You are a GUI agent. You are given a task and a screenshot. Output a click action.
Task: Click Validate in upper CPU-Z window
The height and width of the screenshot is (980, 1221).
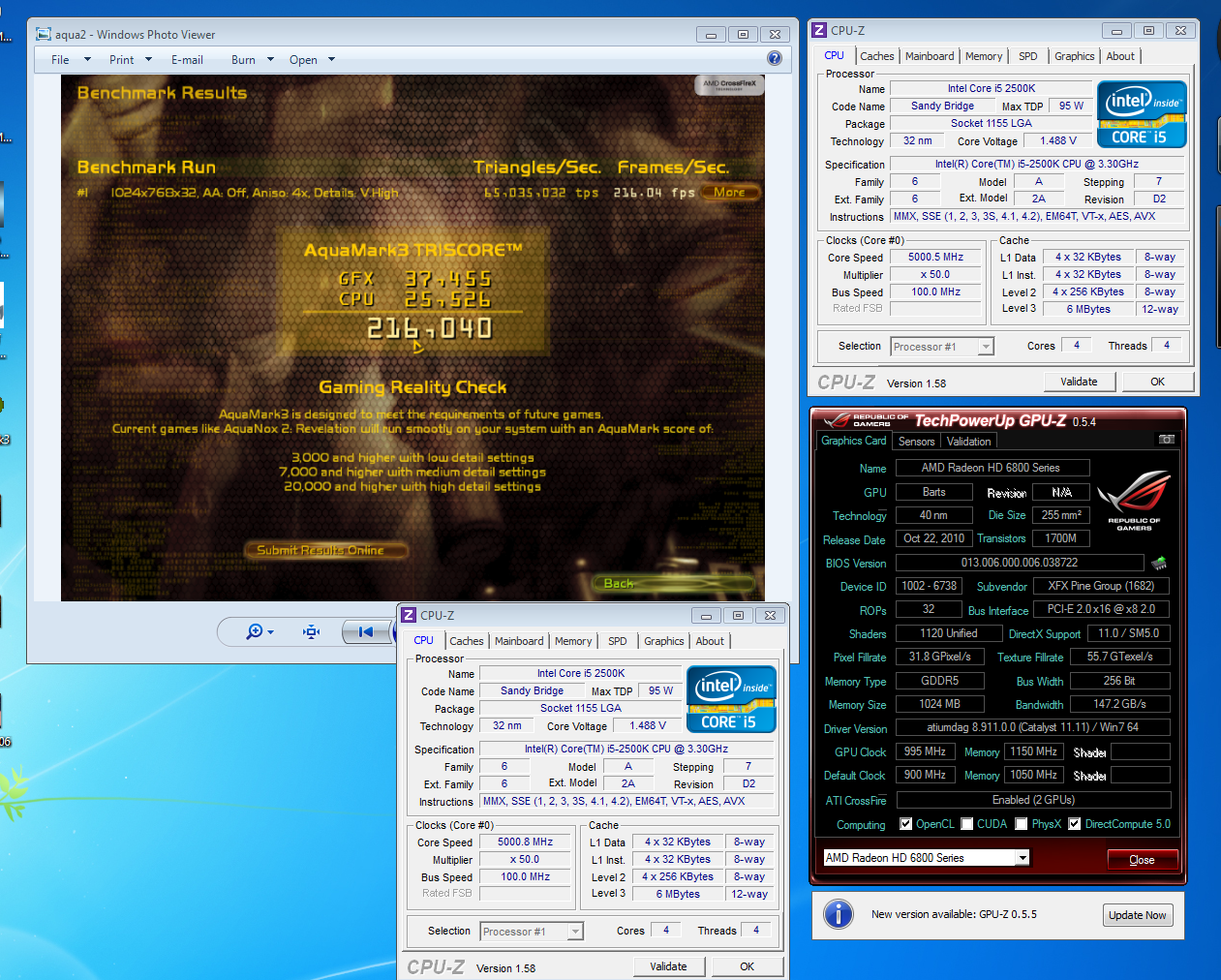coord(1079,382)
